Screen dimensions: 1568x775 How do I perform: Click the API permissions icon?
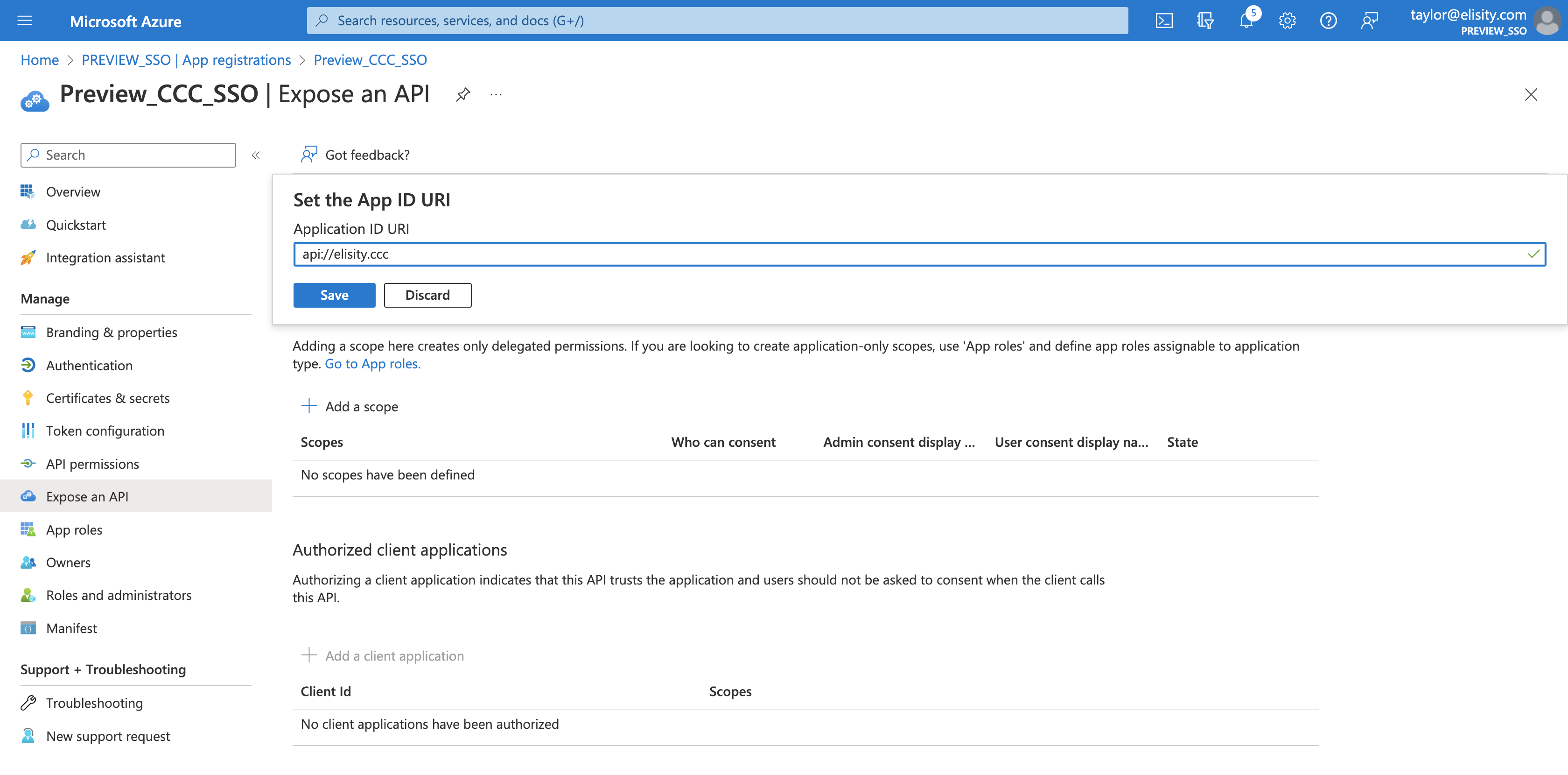coord(28,464)
